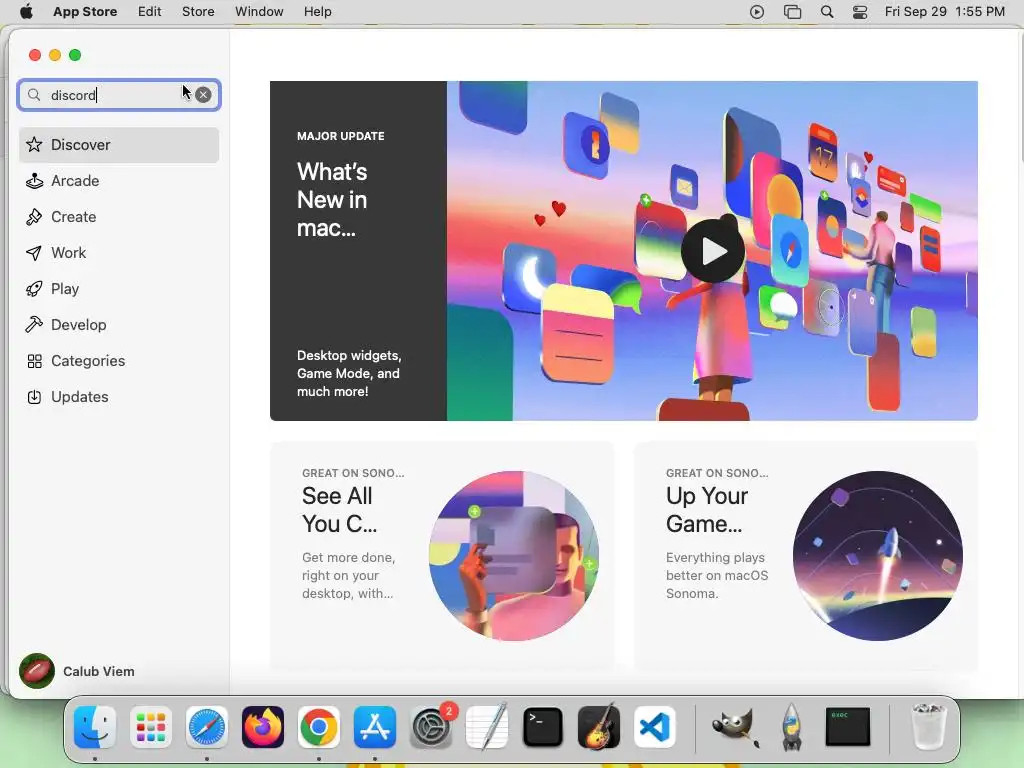Image resolution: width=1024 pixels, height=768 pixels.
Task: Click the Updates download icon
Action: [x=34, y=397]
